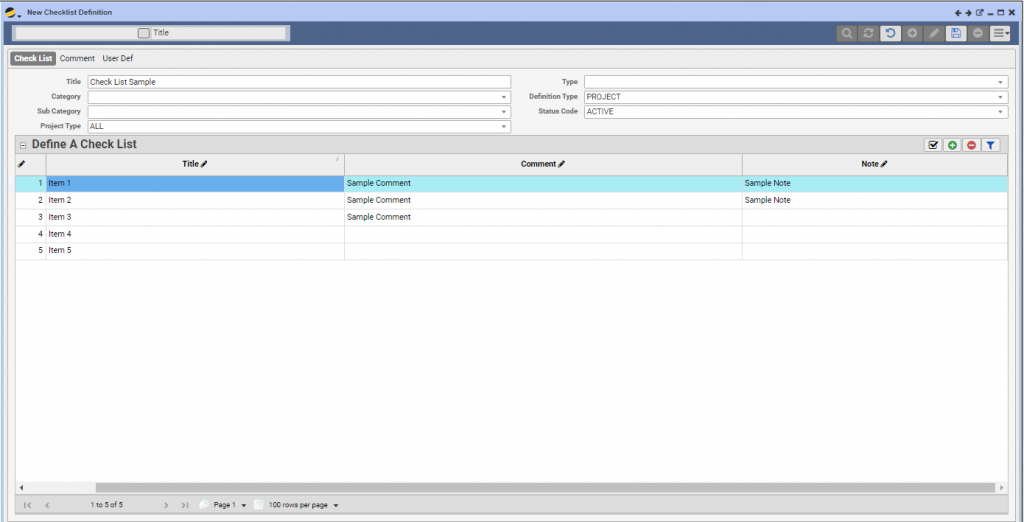Click the pop-out window icon in title bar
Screen dimensions: 1024x522
(x=979, y=12)
